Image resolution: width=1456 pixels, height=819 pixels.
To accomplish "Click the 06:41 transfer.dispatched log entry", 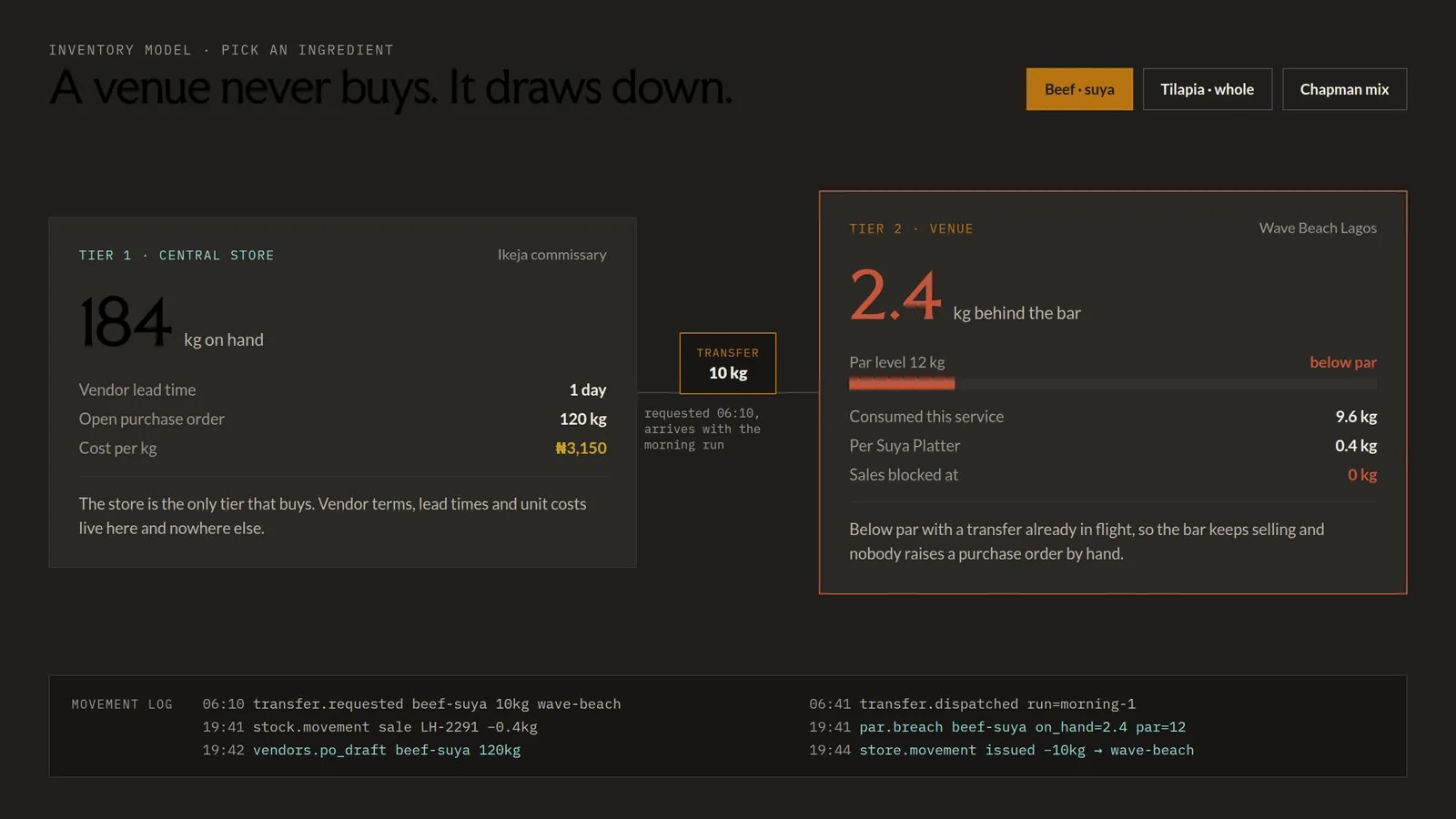I will tap(972, 703).
